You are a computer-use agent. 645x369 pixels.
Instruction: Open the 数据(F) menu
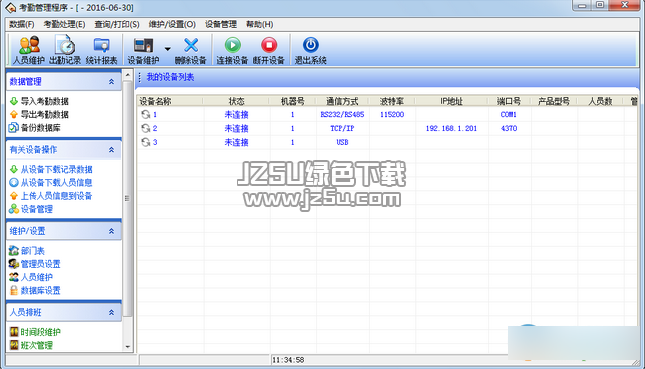point(22,24)
